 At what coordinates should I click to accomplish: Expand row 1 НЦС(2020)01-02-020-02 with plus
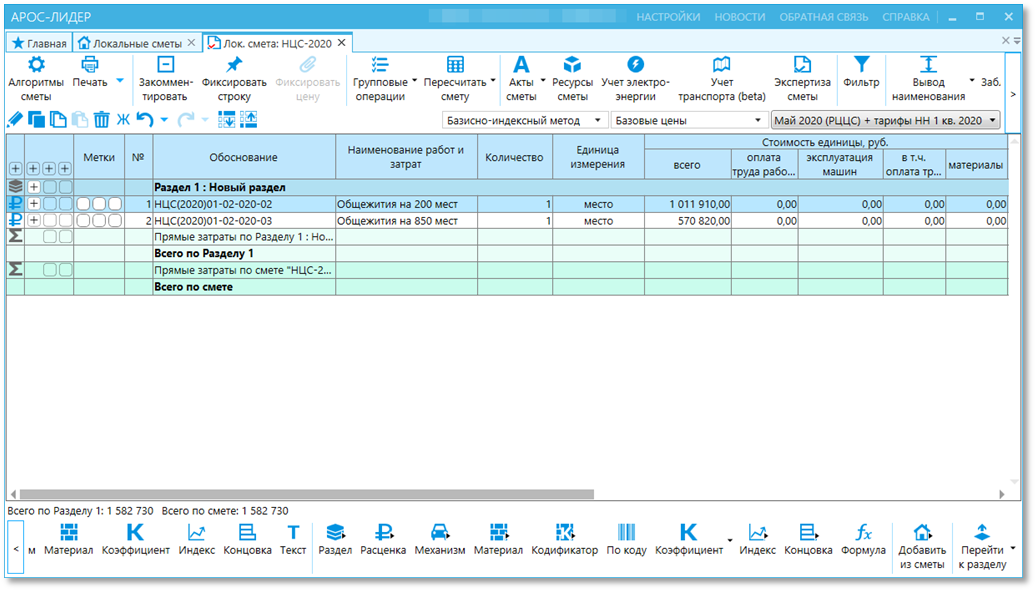click(33, 204)
